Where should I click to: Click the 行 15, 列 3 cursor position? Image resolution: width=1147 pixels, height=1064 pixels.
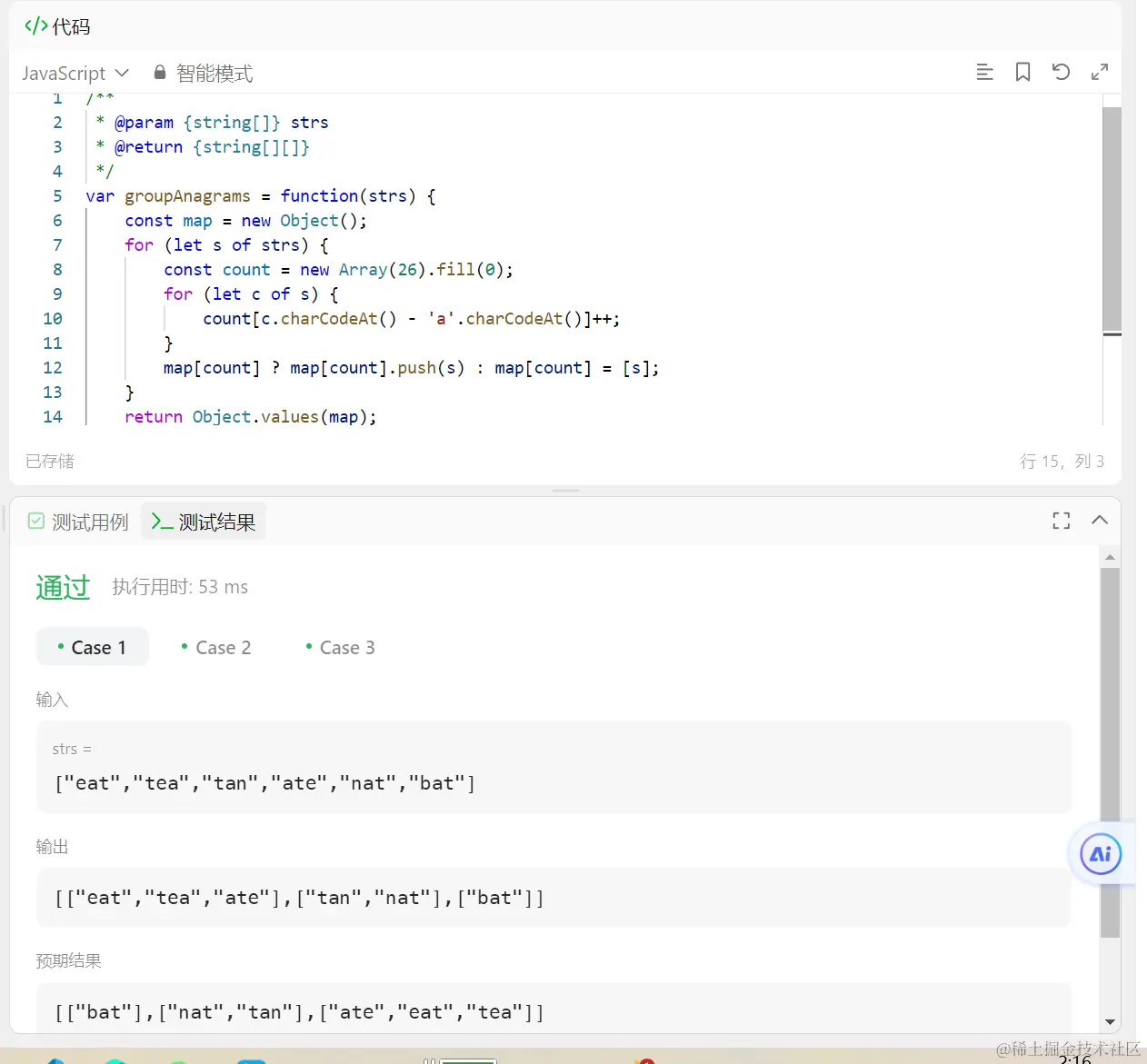click(x=1062, y=462)
